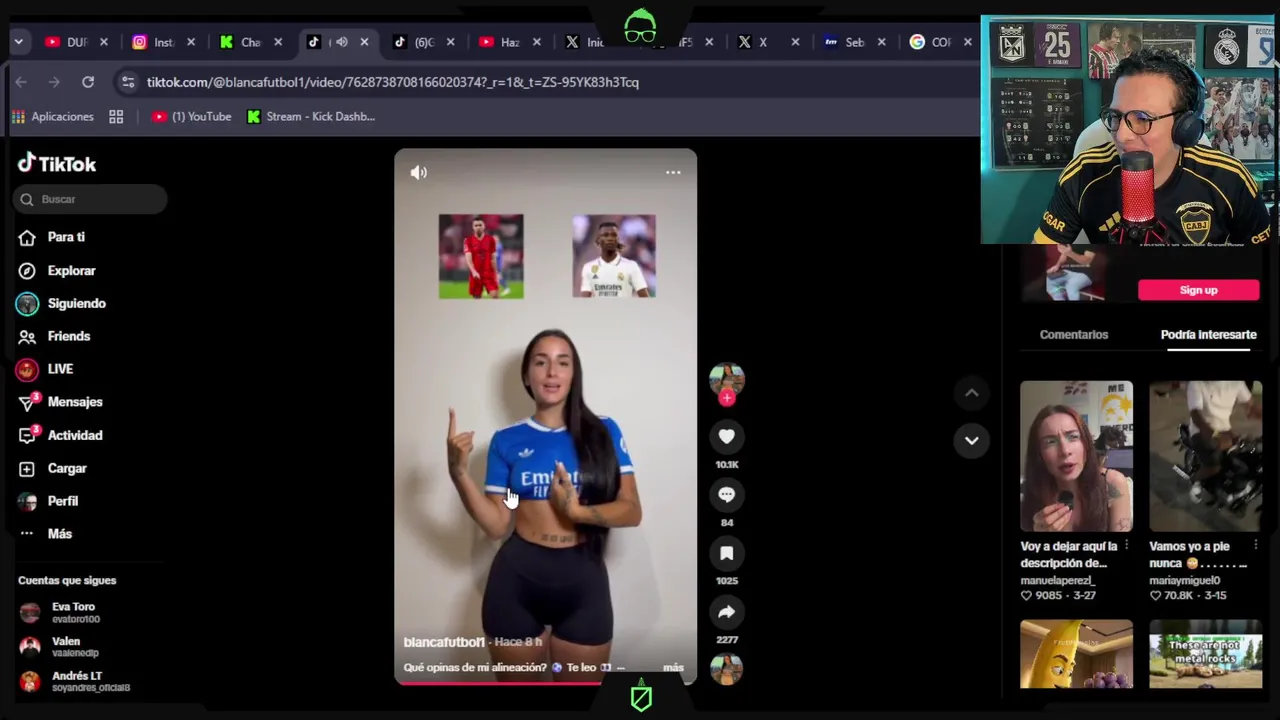Viewport: 1280px width, 720px height.
Task: Reload the page in browser
Action: pos(88,82)
